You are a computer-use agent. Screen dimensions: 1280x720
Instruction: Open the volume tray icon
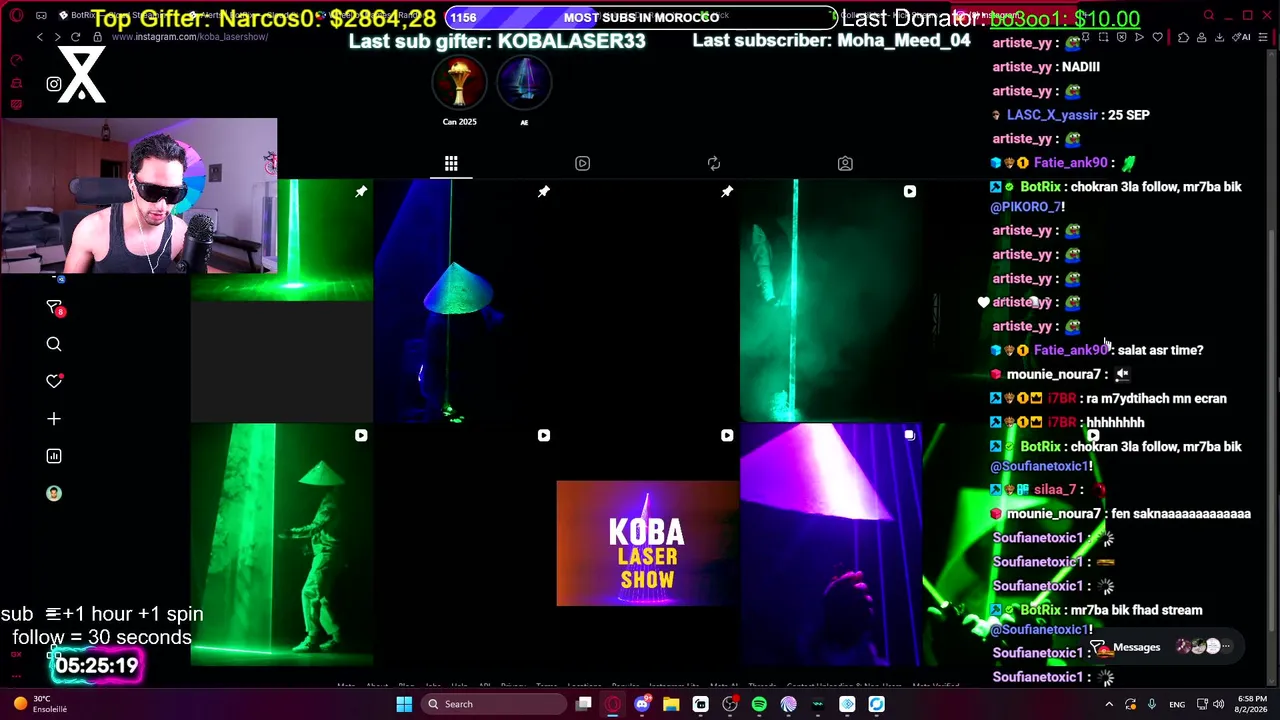(1219, 704)
